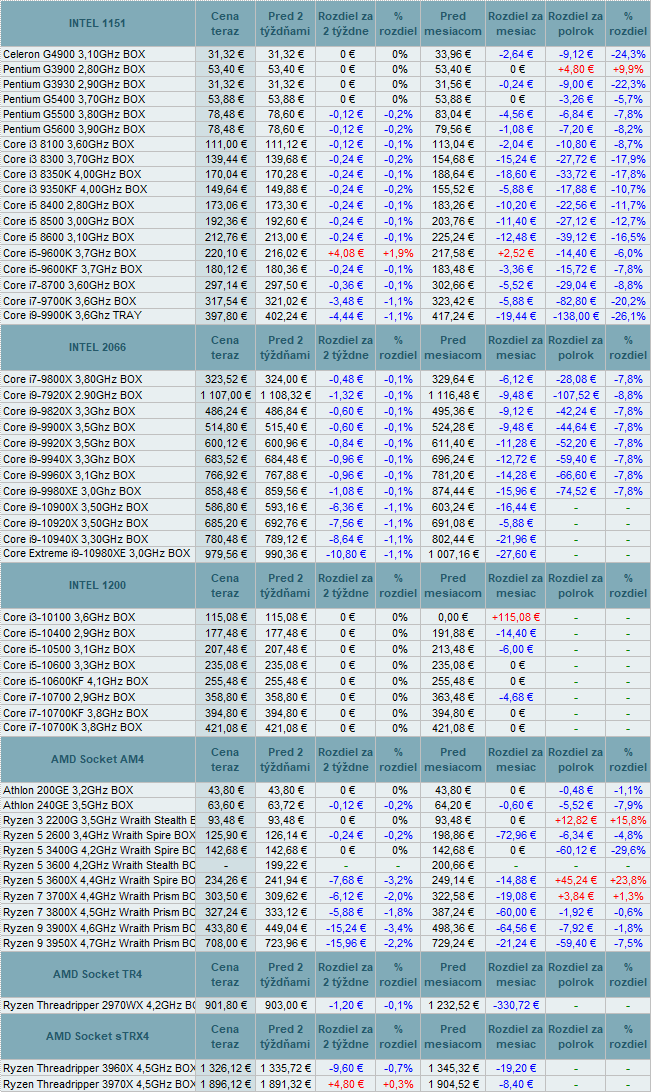Click the 199,22 € cell in Ryzen 5 3600 row
Image resolution: width=651 pixels, height=1092 pixels.
point(285,866)
